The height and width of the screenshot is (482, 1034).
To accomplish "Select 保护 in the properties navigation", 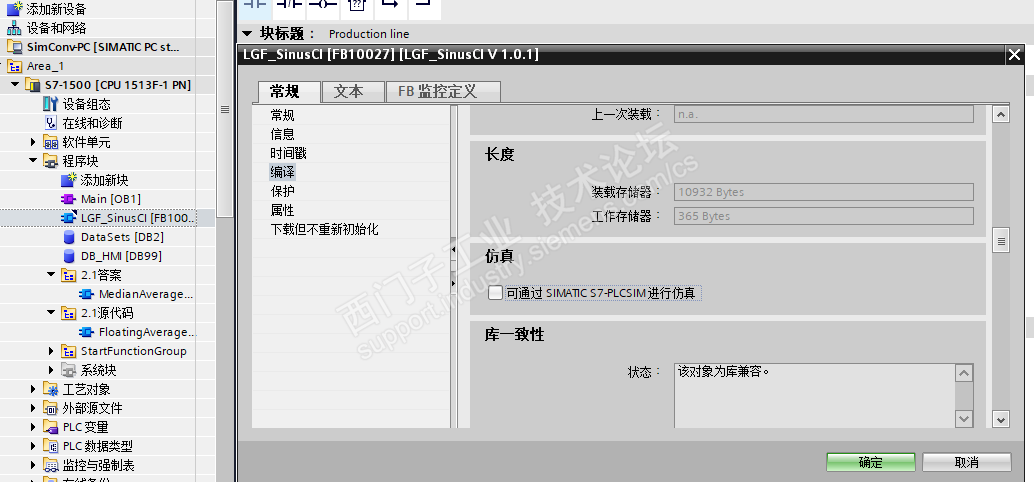I will click(283, 192).
